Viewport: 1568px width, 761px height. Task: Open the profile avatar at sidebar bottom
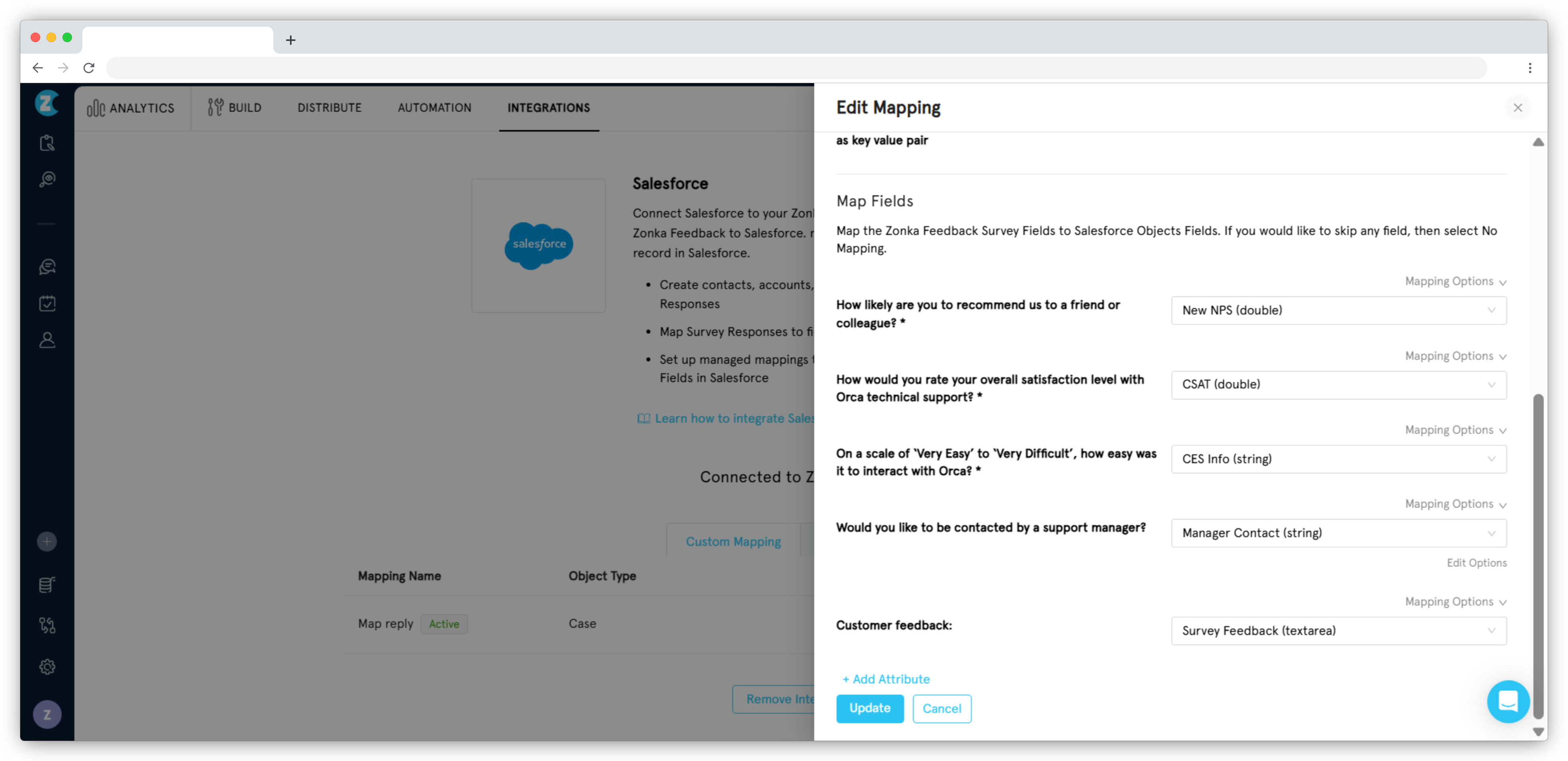click(47, 715)
